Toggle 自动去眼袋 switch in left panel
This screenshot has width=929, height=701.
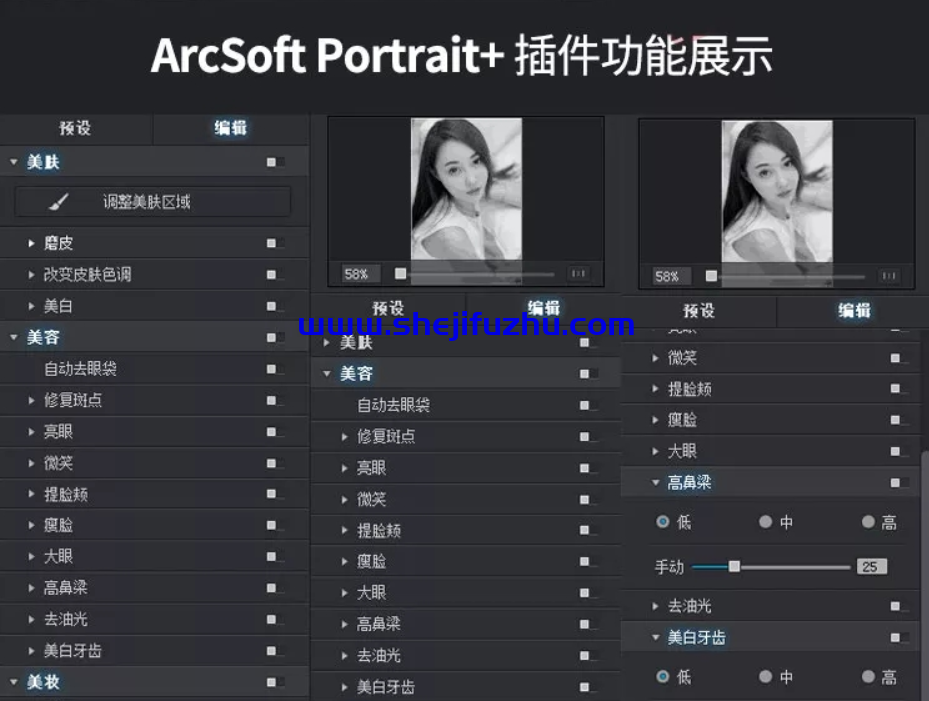pyautogui.click(x=275, y=369)
